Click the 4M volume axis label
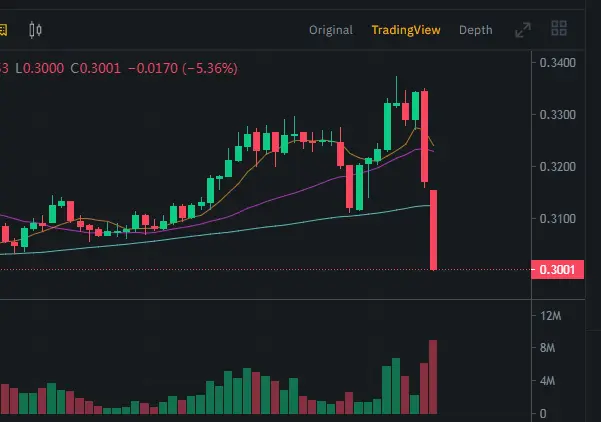Screen dimensions: 601x422 click(x=547, y=381)
